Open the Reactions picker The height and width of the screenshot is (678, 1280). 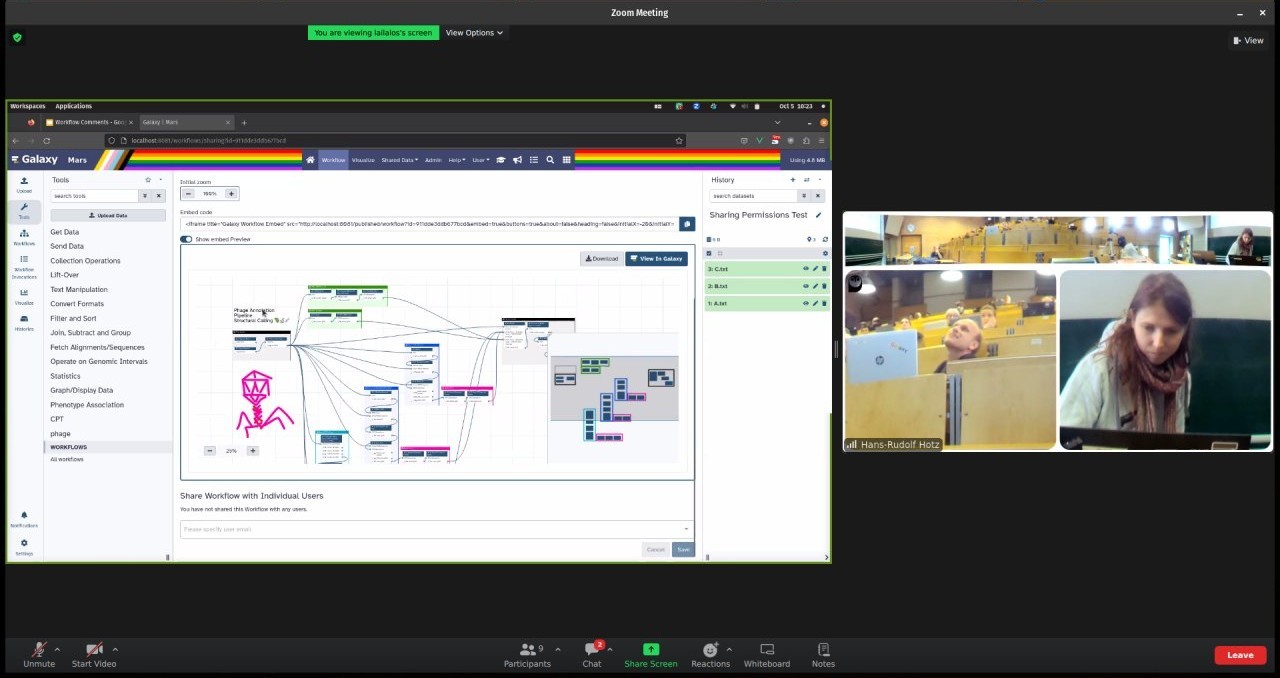[x=710, y=650]
